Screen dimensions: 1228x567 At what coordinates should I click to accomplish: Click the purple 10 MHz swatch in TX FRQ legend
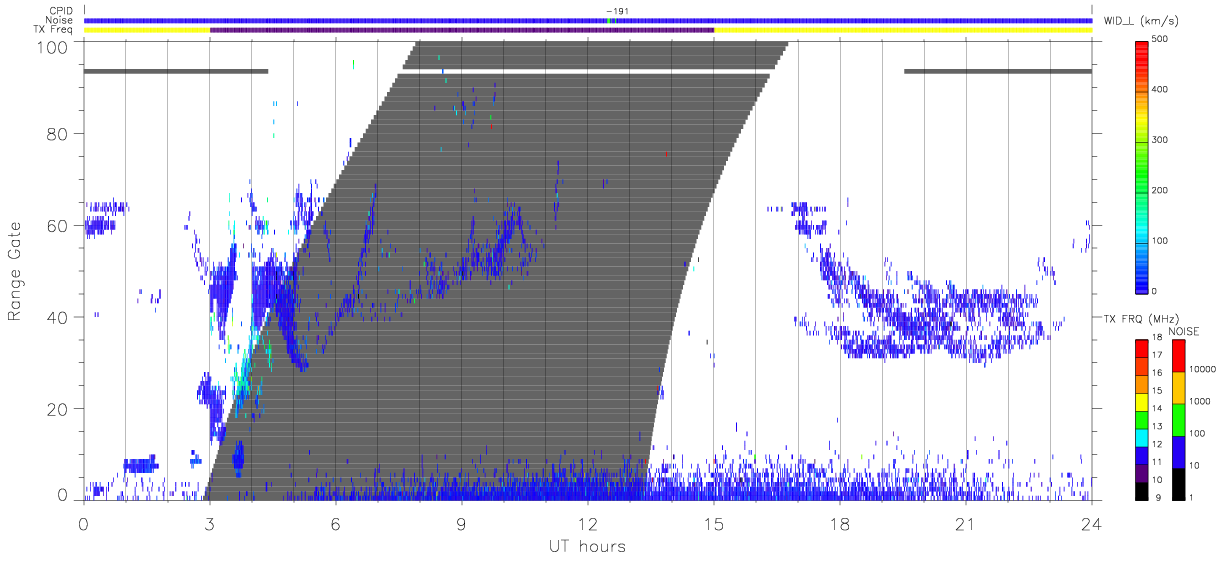pyautogui.click(x=1141, y=472)
